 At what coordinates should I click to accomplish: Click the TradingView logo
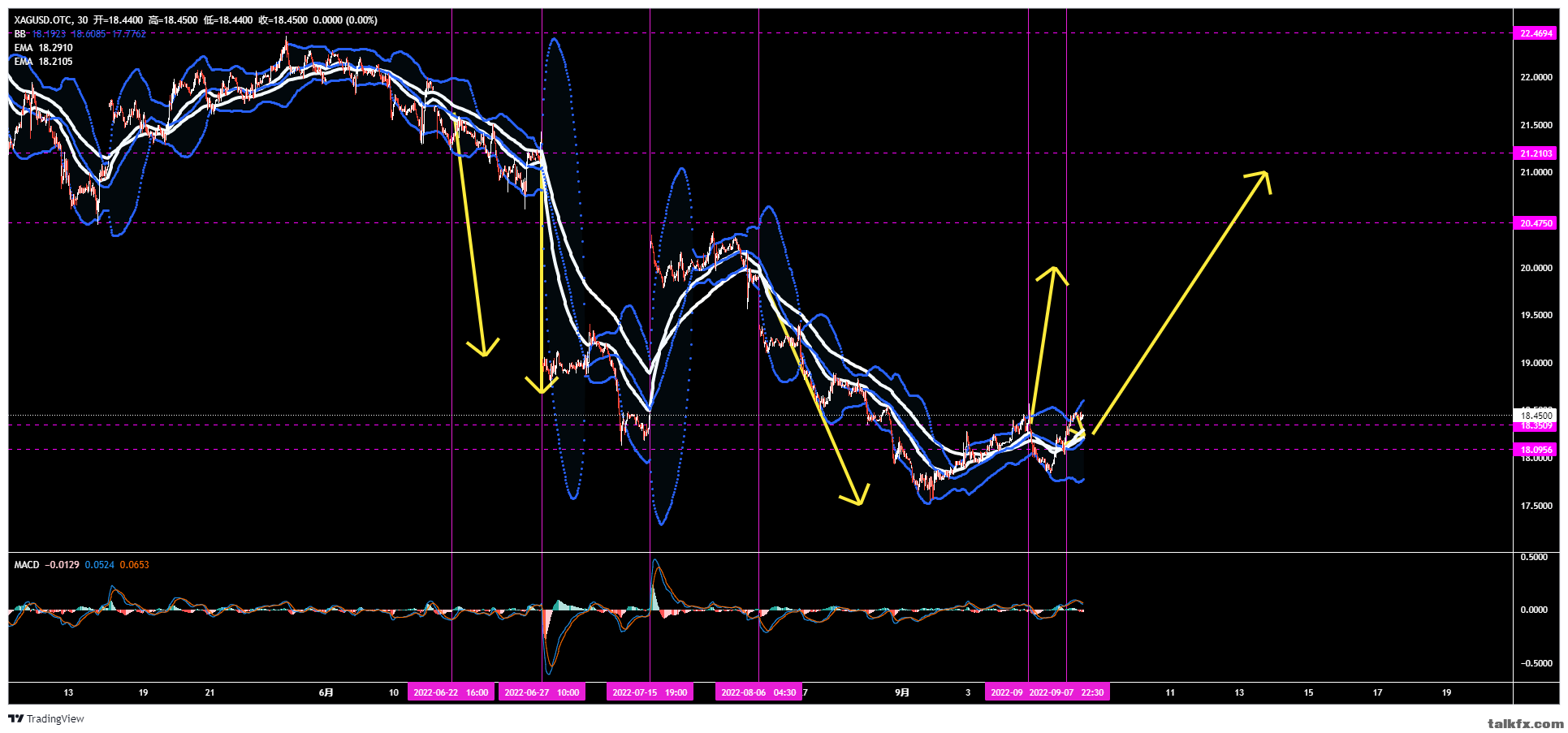pyautogui.click(x=46, y=718)
